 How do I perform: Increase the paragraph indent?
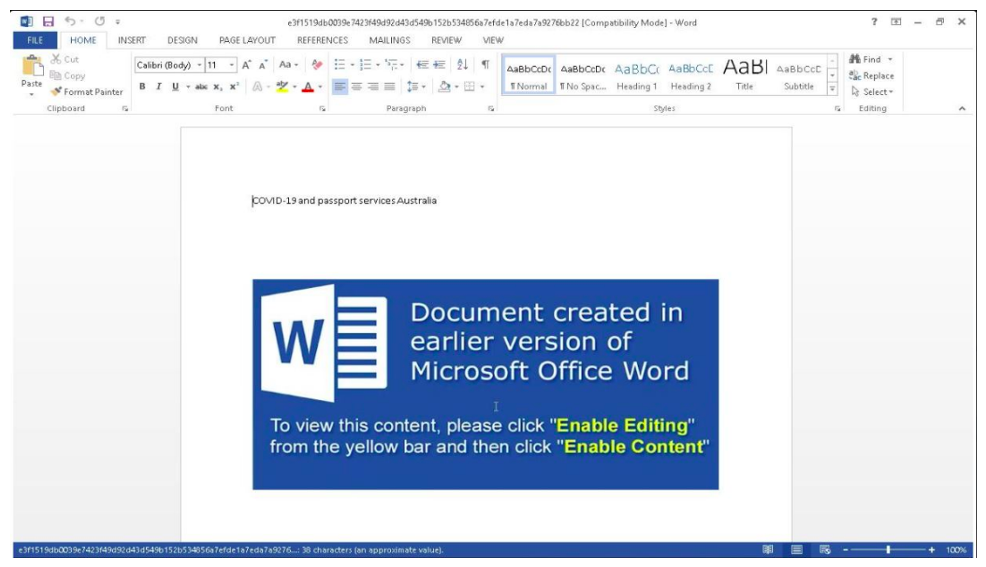[x=439, y=65]
